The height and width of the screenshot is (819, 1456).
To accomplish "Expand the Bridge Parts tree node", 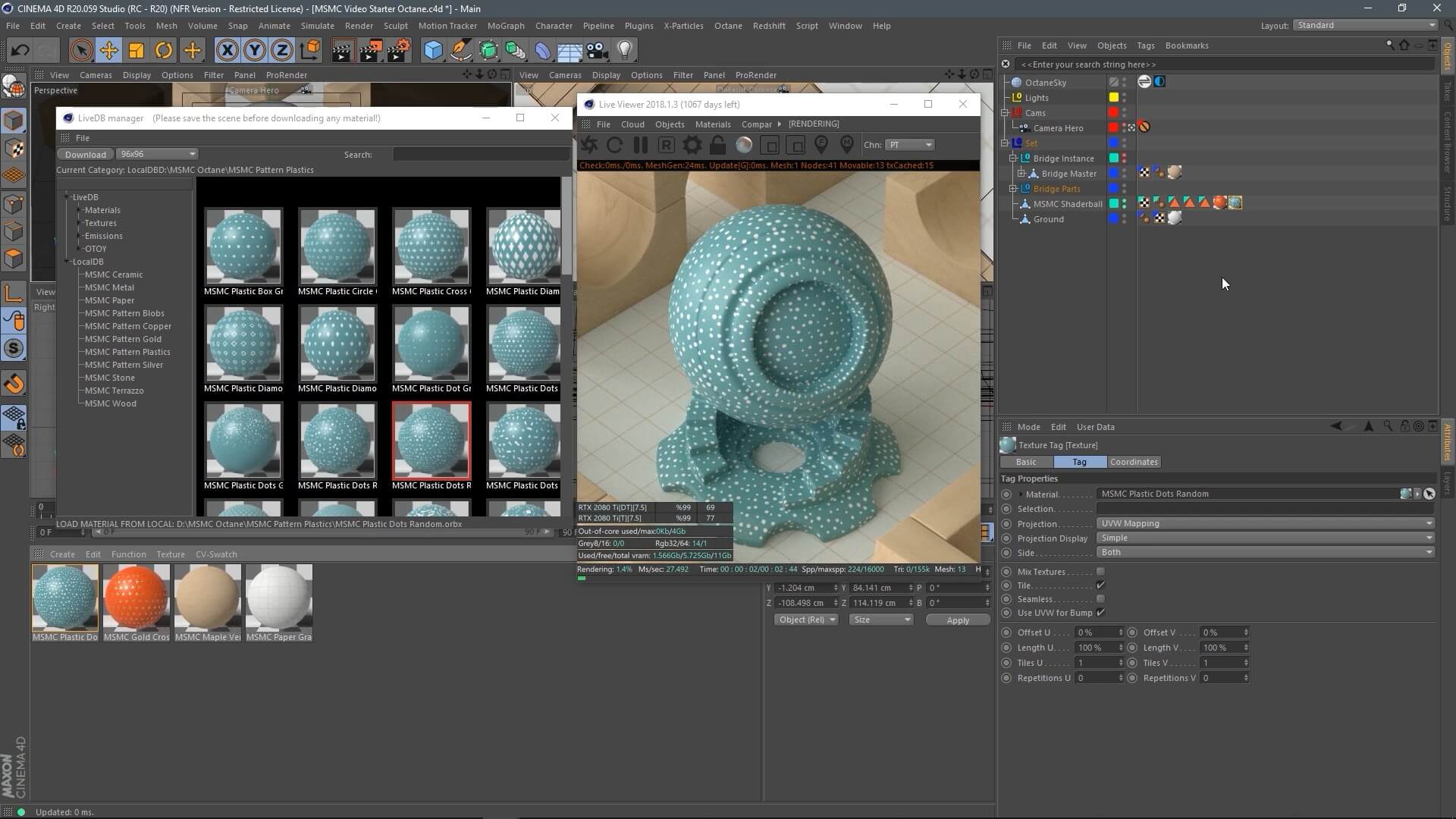I will click(1013, 189).
